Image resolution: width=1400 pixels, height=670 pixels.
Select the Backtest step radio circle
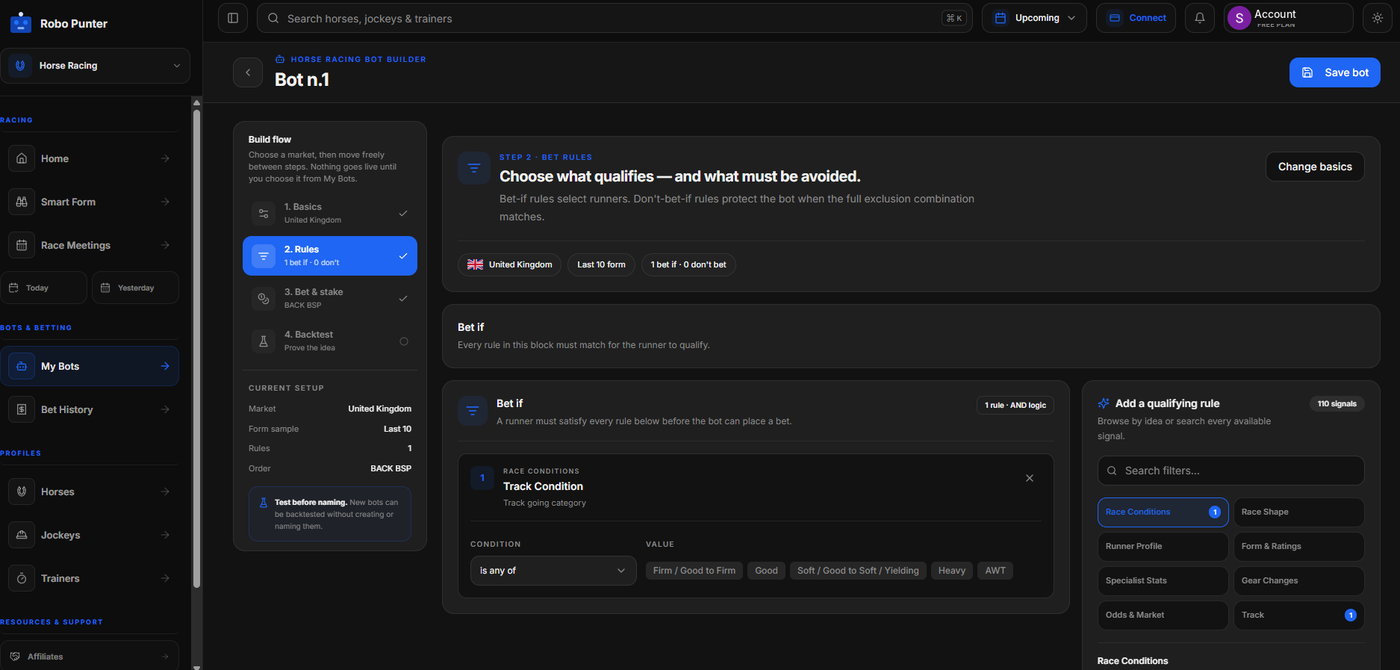pyautogui.click(x=404, y=341)
